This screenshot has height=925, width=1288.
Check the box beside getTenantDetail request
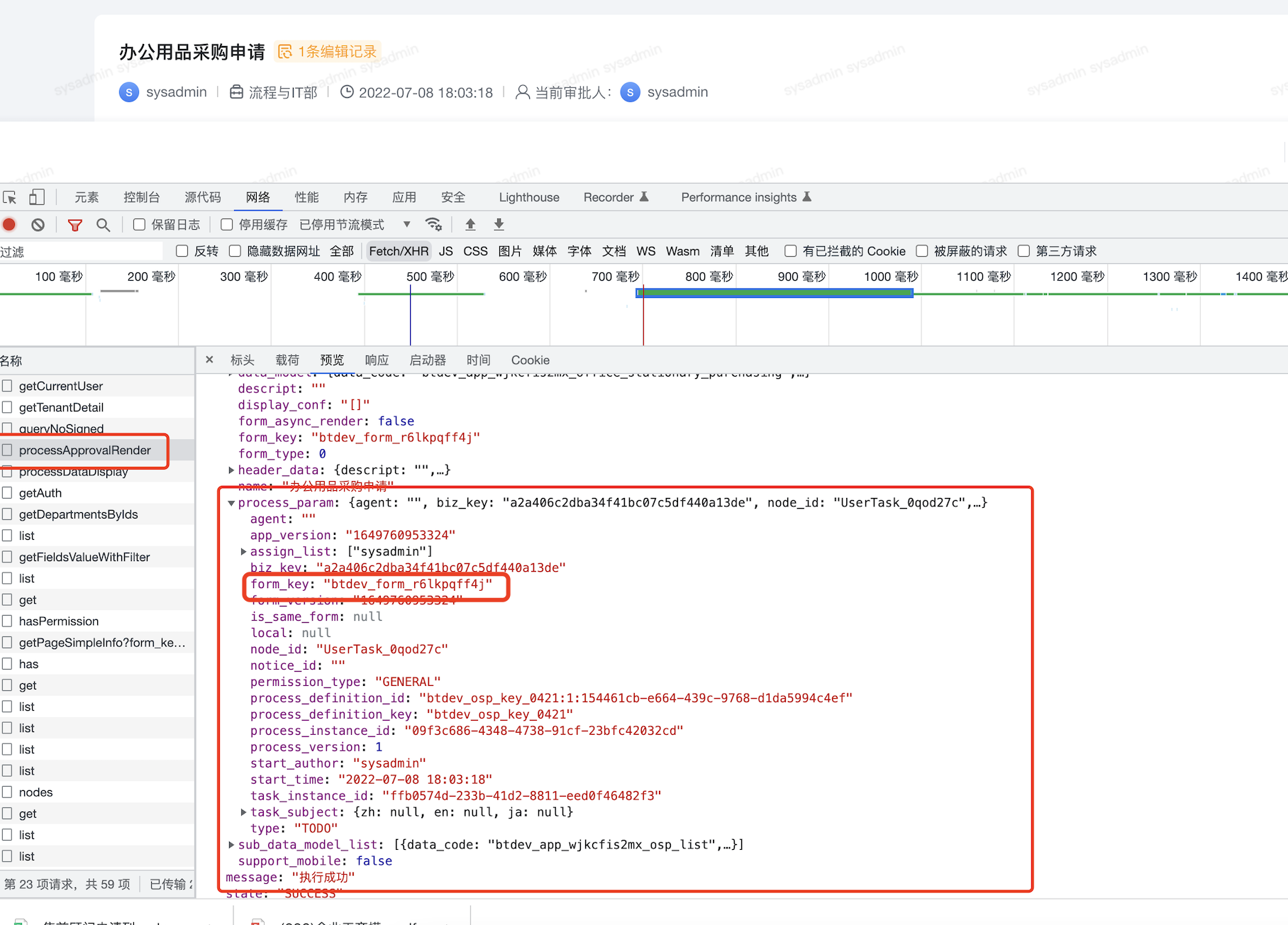(7, 407)
